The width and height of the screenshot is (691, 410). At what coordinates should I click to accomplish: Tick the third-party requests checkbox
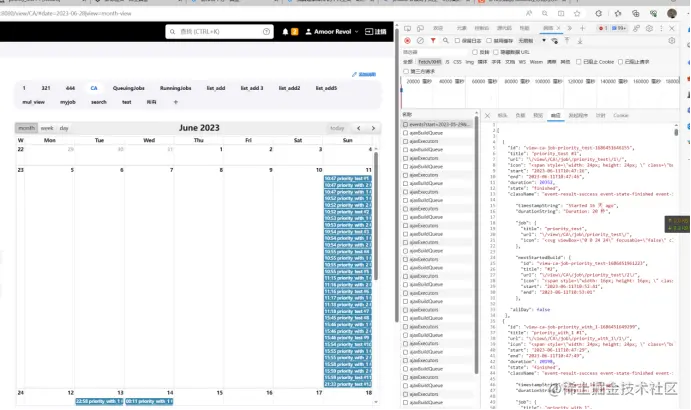pyautogui.click(x=406, y=71)
